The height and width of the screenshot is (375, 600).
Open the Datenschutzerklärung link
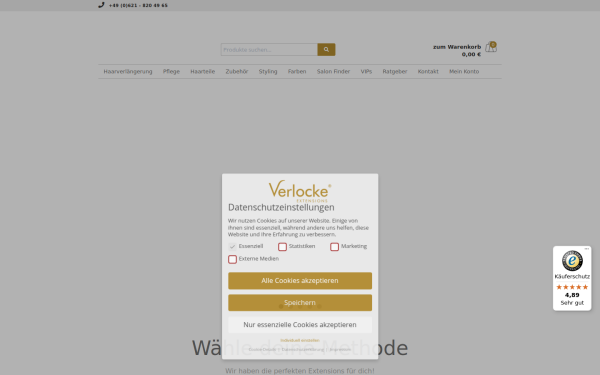tap(303, 349)
